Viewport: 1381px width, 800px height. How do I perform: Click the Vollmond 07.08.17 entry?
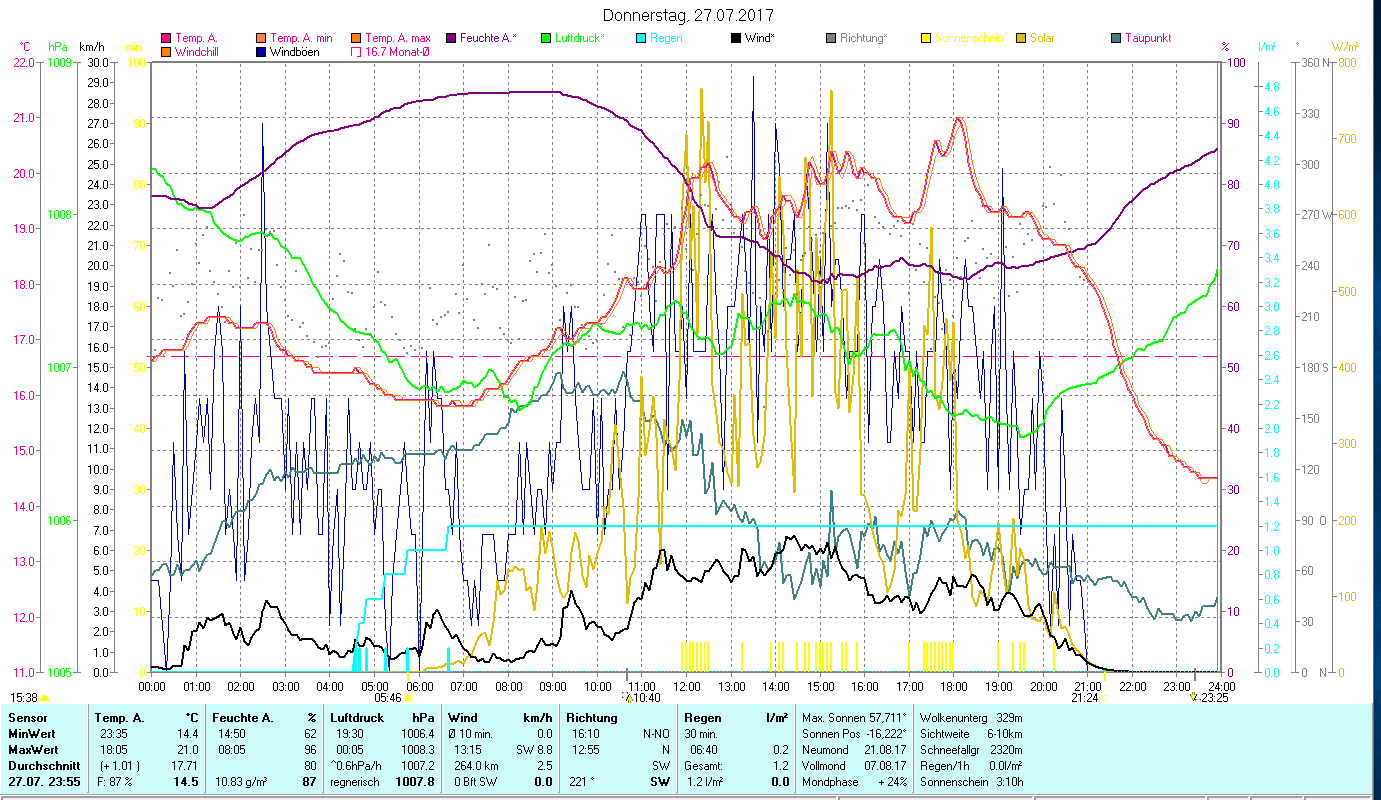click(854, 765)
